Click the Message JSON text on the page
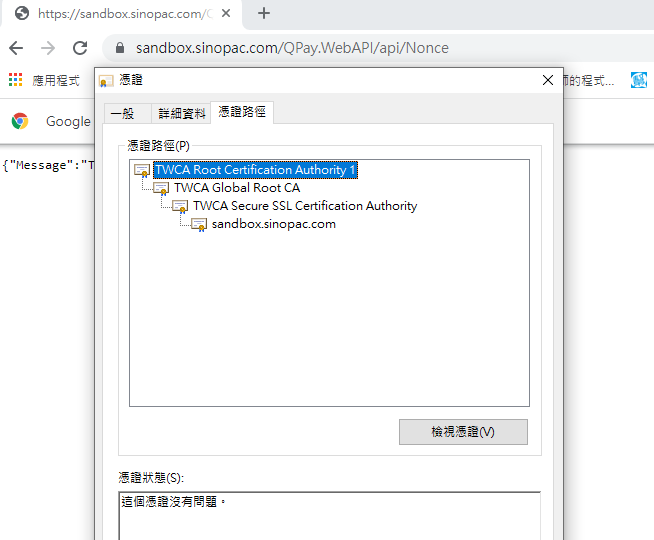654x540 pixels. click(48, 165)
